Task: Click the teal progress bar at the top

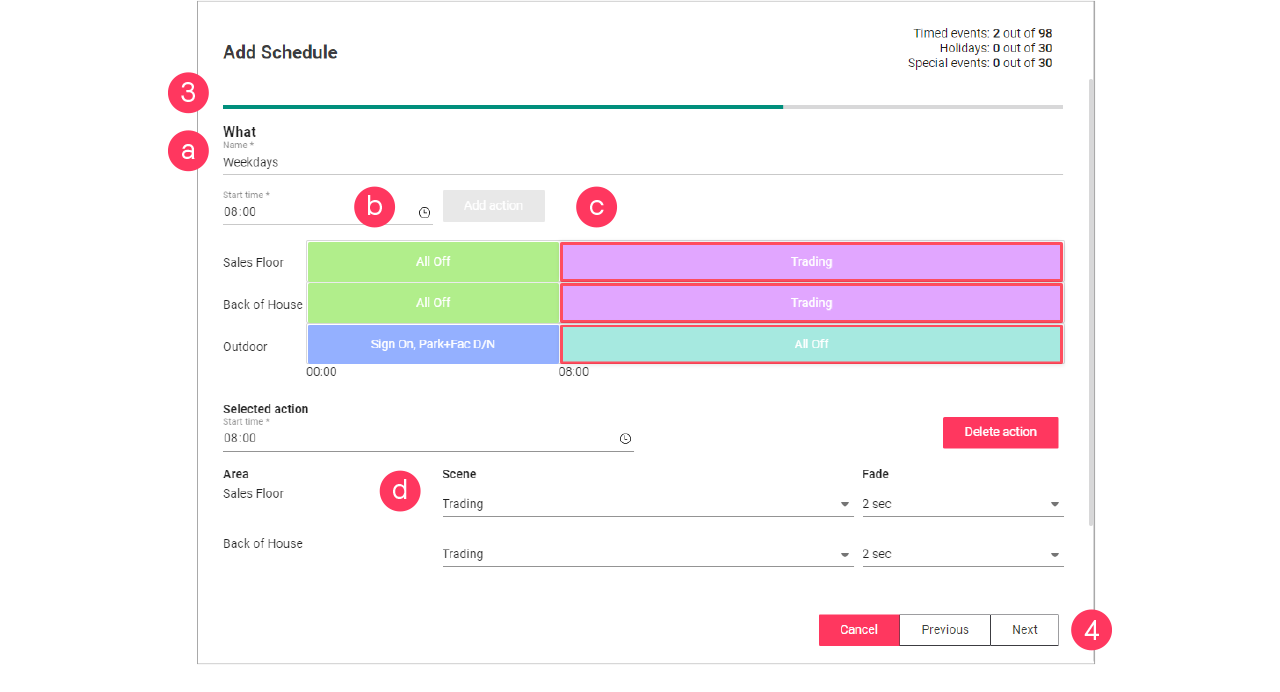Action: [500, 106]
